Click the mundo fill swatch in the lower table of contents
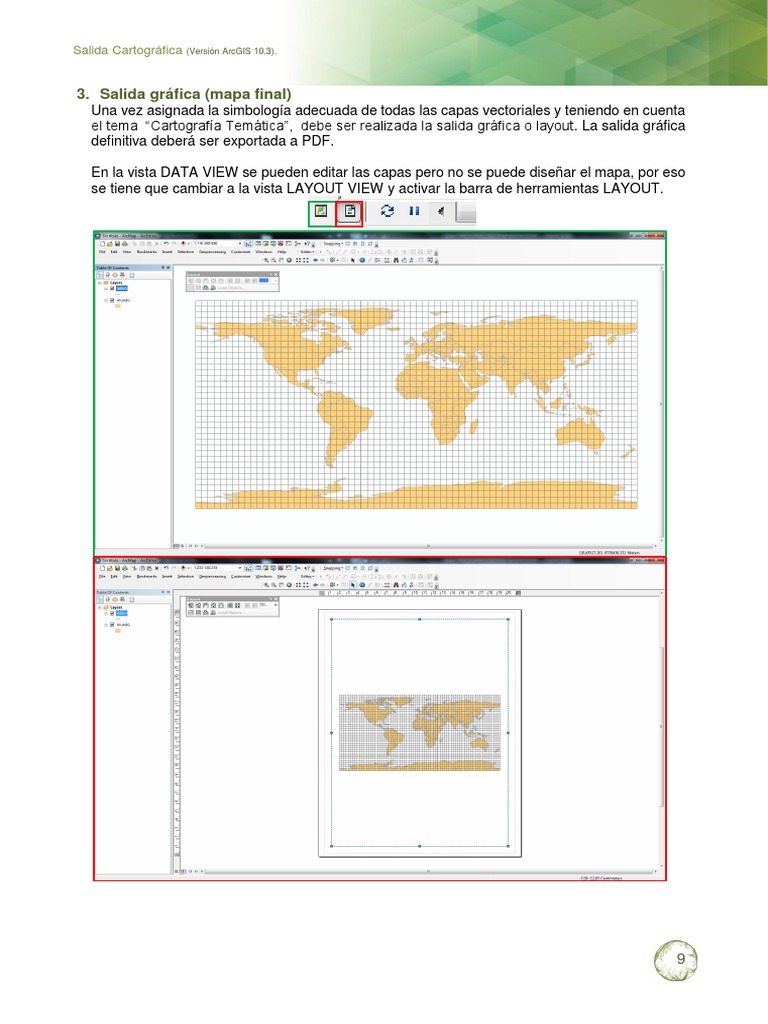768x1024 pixels. coord(118,630)
